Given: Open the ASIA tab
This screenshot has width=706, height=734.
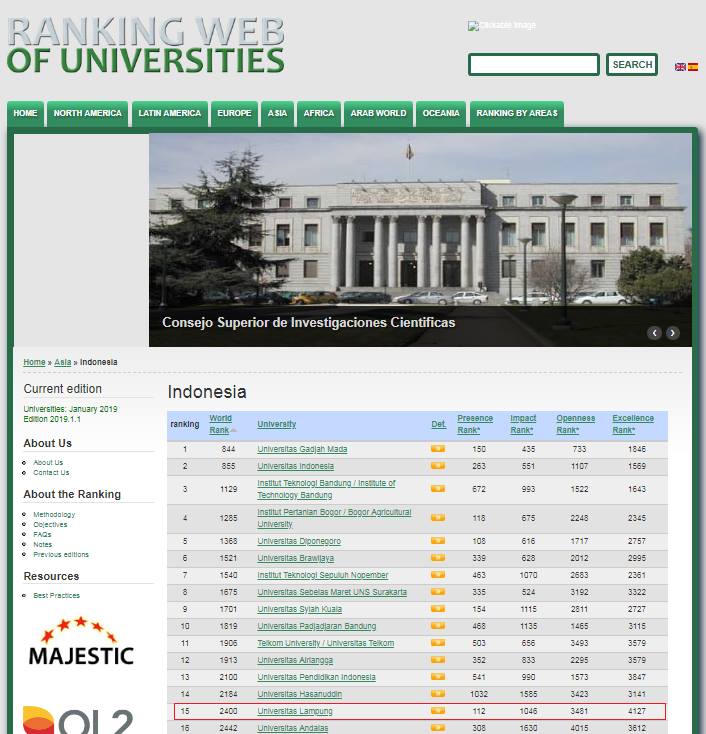Looking at the screenshot, I should (277, 113).
